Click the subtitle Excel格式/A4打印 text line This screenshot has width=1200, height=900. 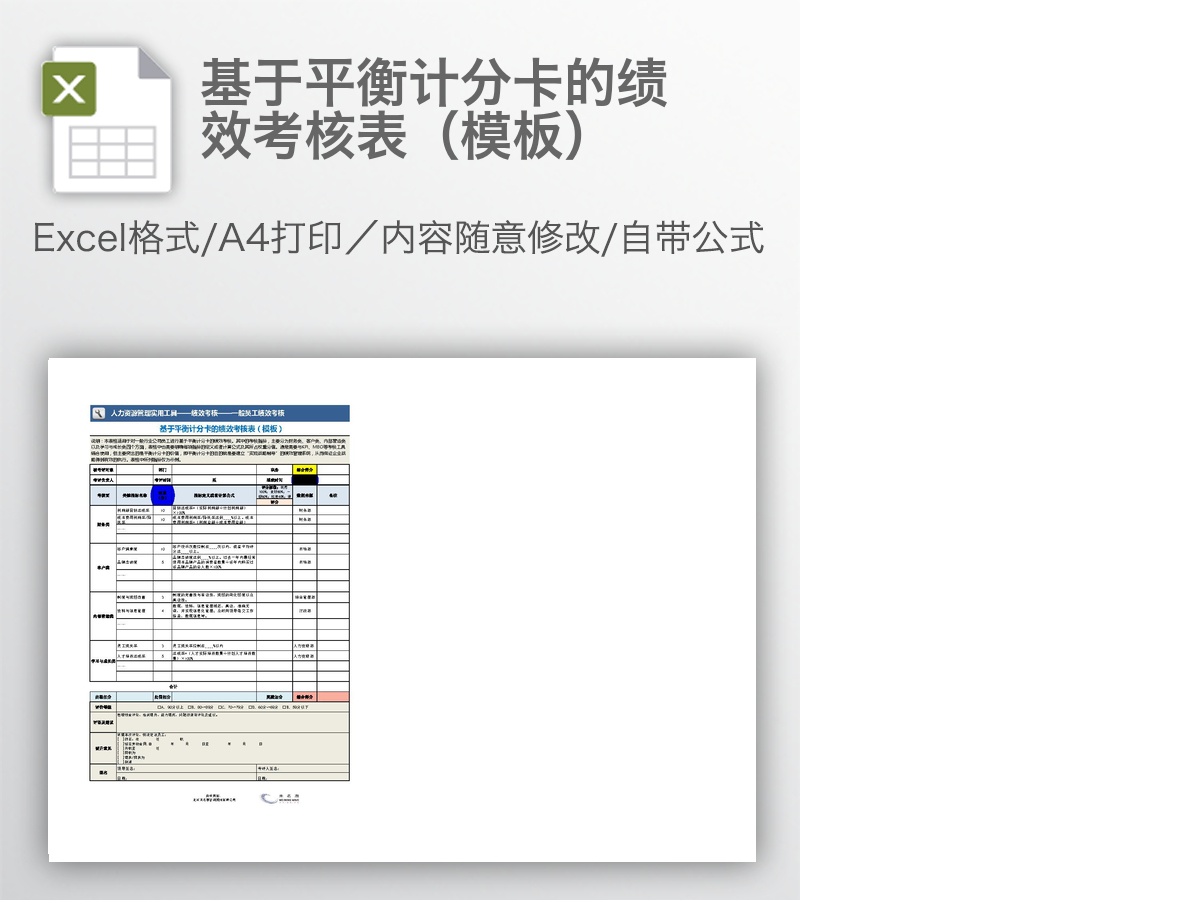click(x=399, y=238)
